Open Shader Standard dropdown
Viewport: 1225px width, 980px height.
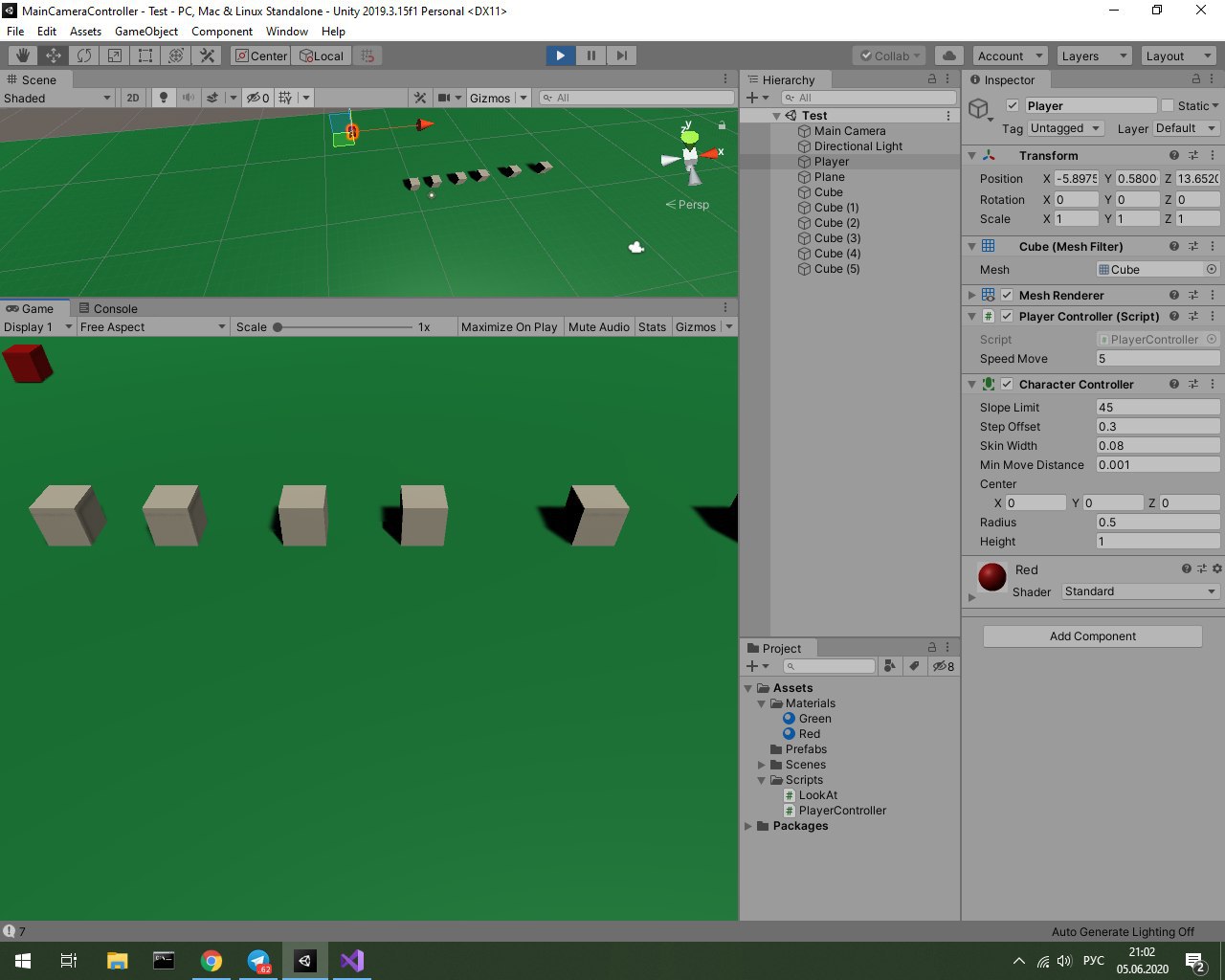[1141, 591]
